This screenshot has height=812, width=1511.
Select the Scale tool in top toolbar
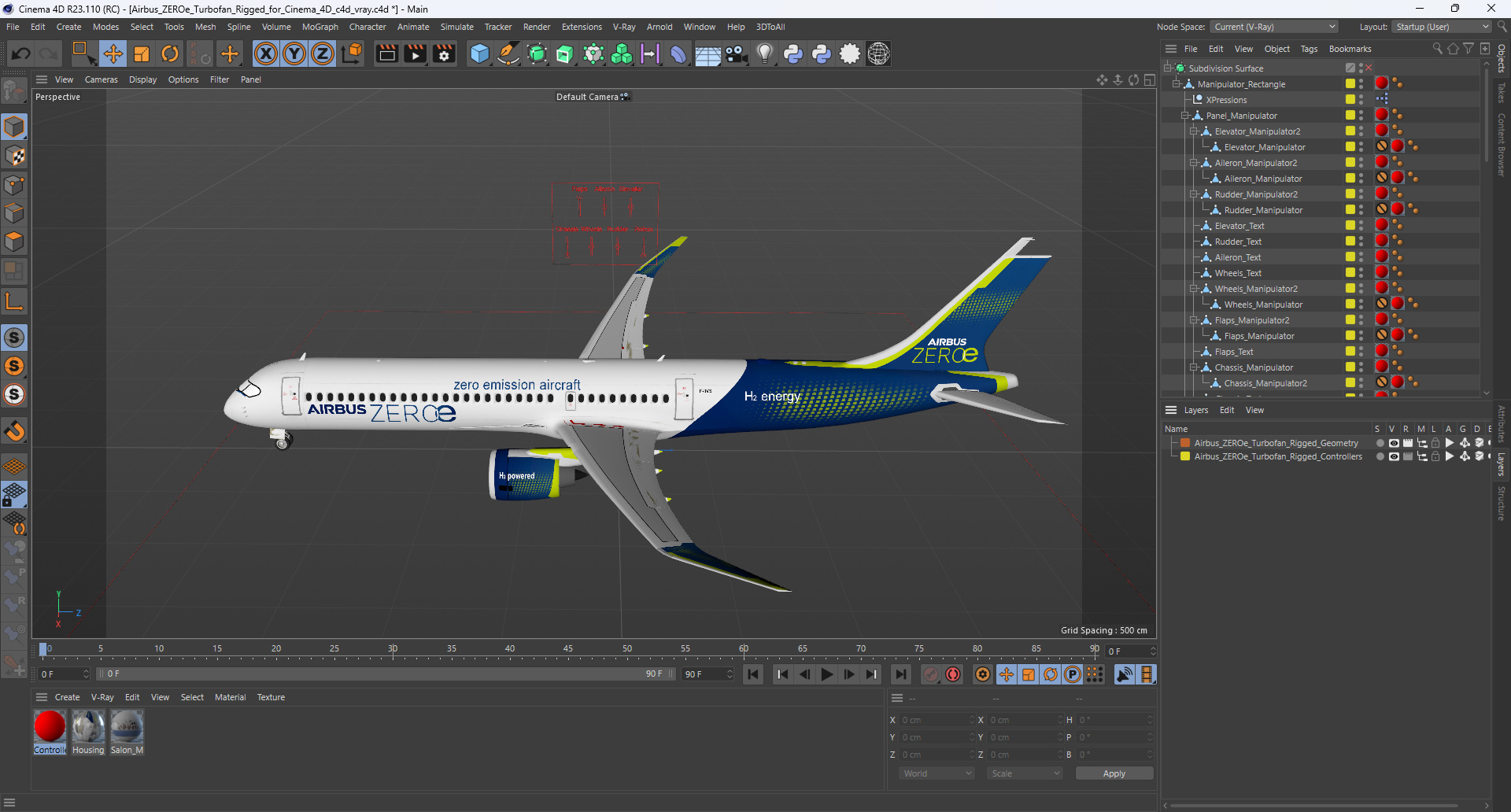click(x=142, y=54)
